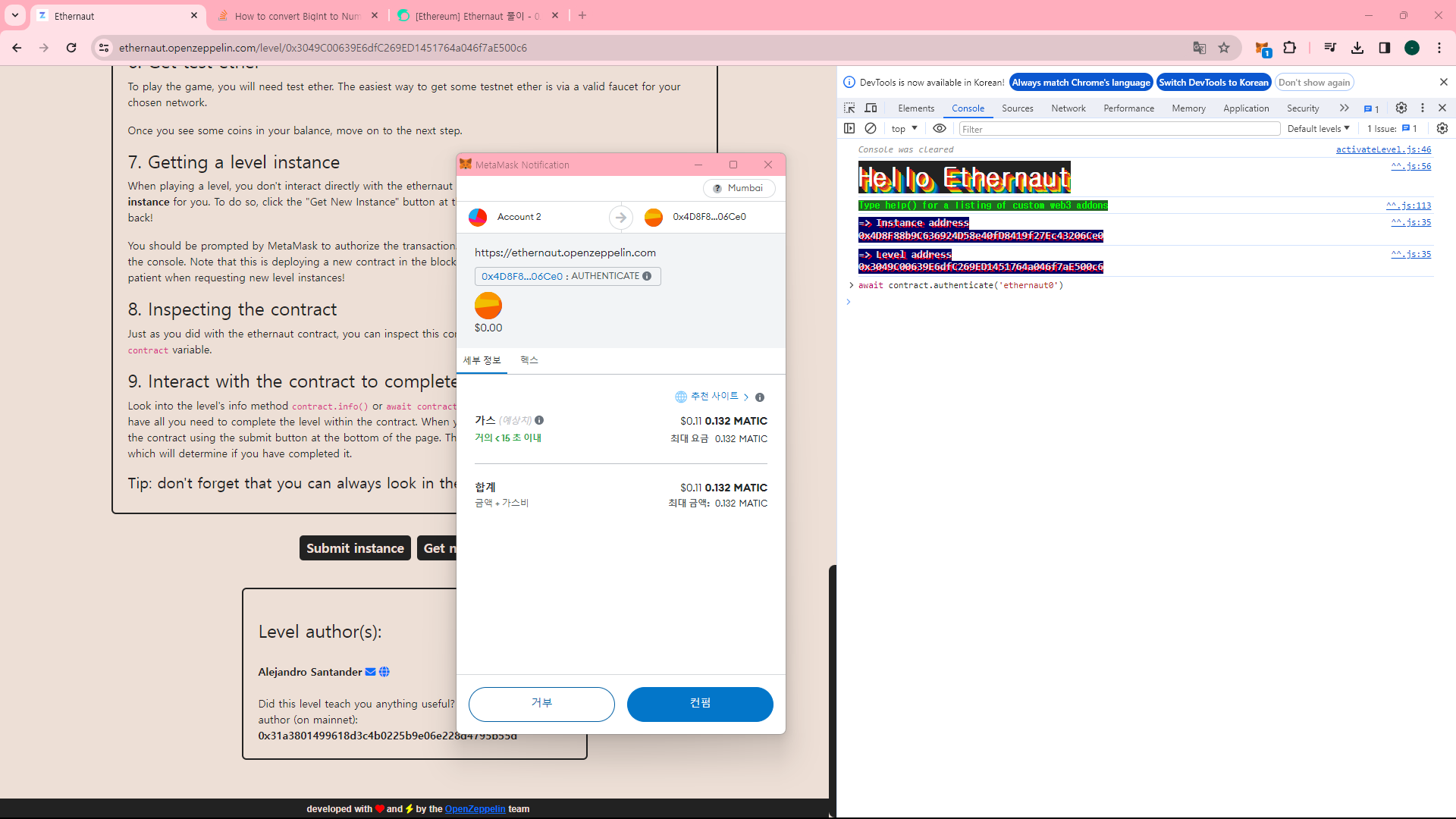Click the Google Translate icon
1456x819 pixels.
1199,48
